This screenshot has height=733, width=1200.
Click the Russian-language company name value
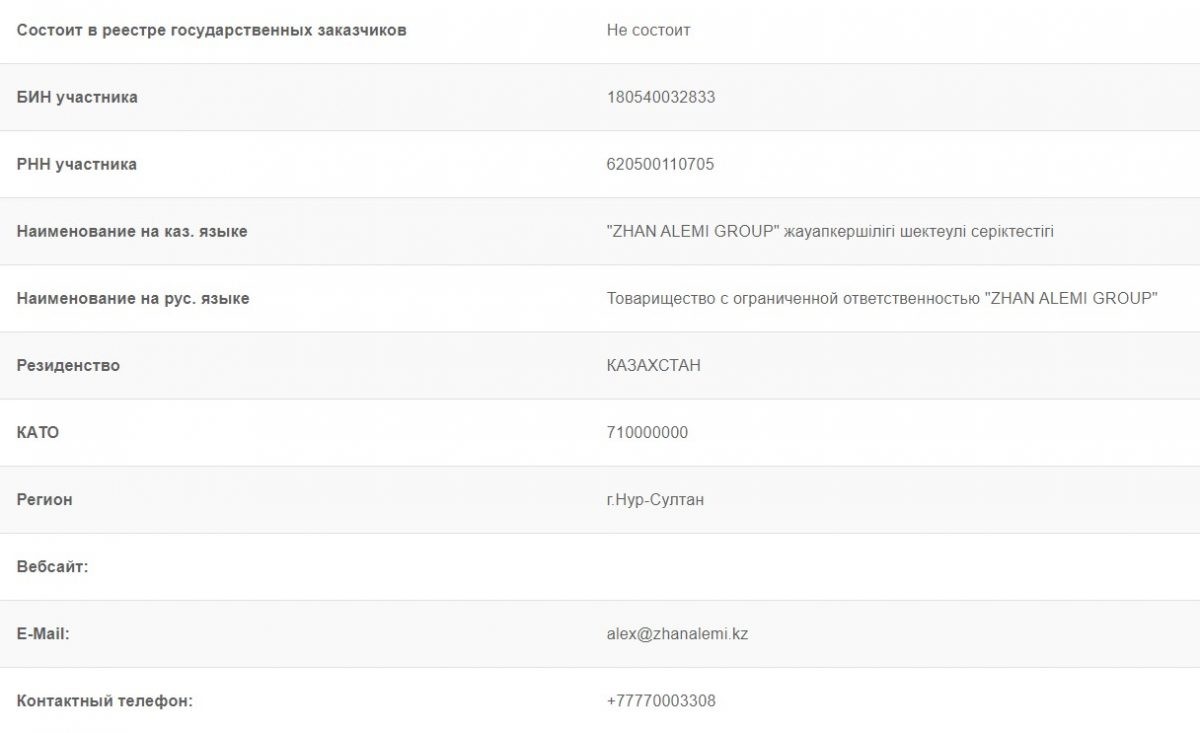(882, 298)
